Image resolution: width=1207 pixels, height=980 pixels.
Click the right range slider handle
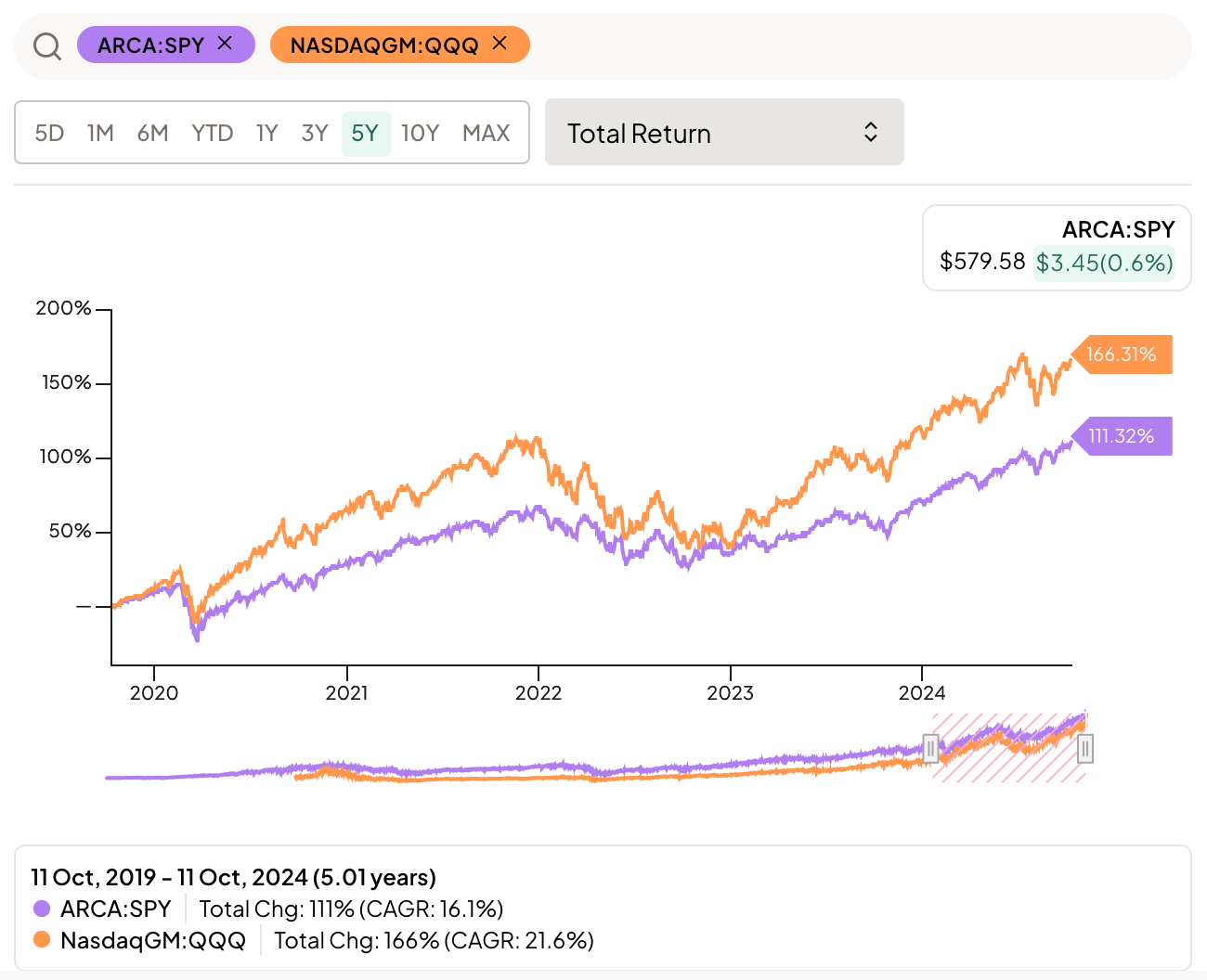click(1084, 748)
